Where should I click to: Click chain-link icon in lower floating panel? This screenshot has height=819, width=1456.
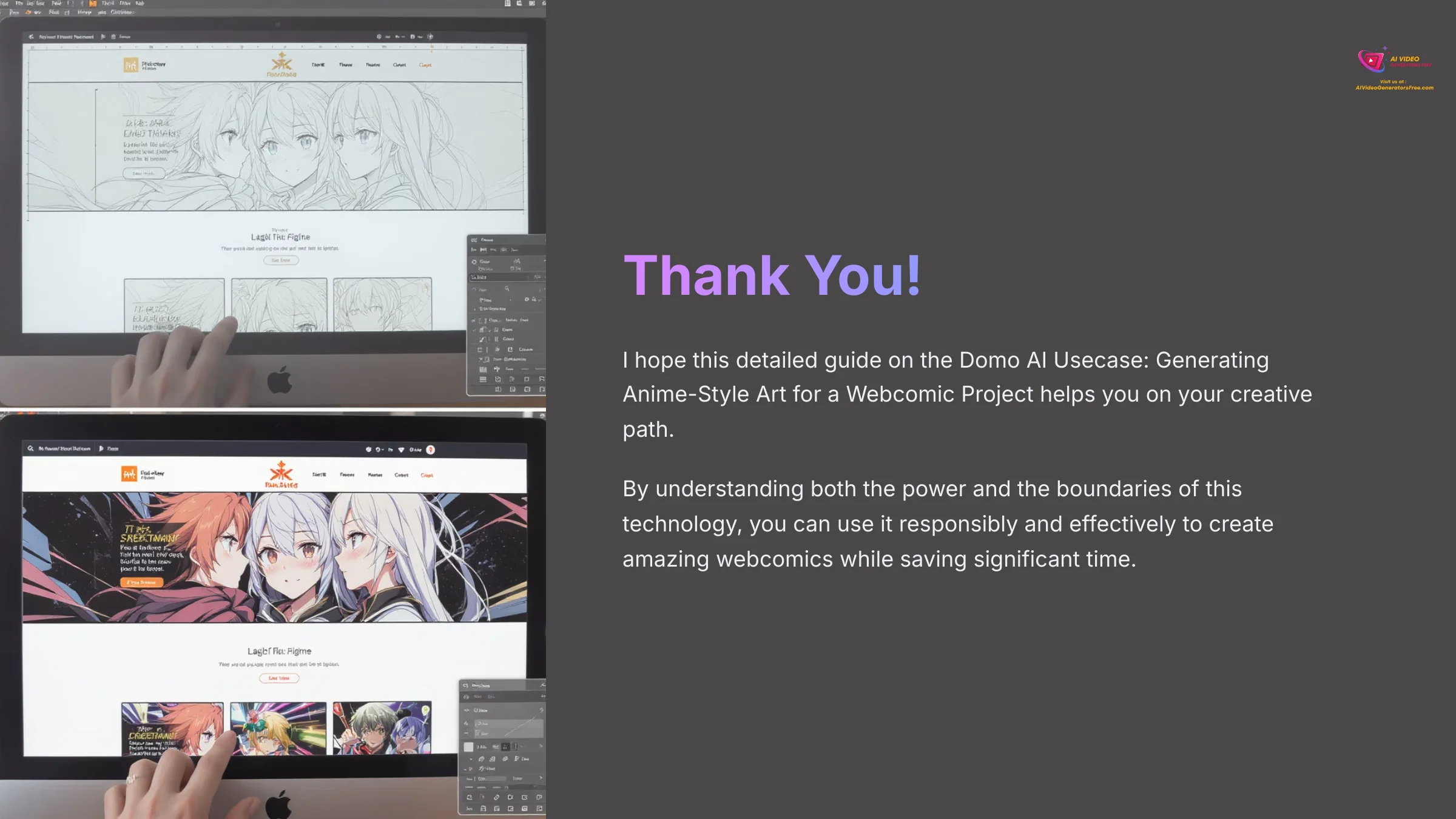click(x=496, y=797)
